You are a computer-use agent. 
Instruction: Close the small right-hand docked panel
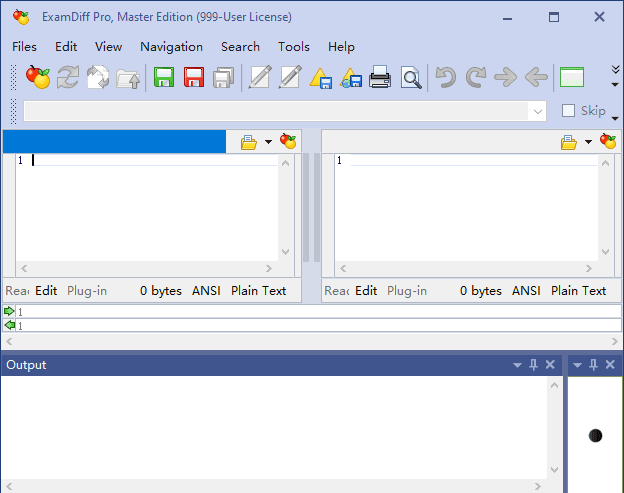(610, 364)
